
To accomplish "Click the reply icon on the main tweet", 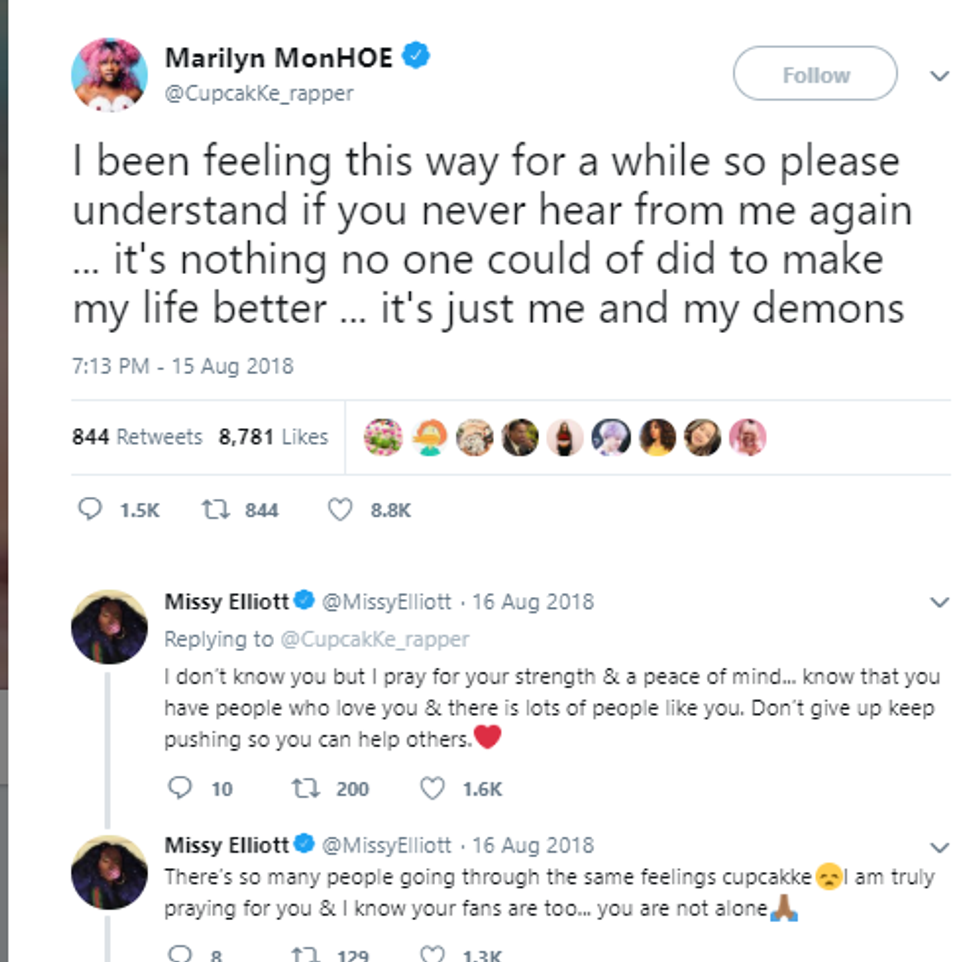I will coord(90,510).
